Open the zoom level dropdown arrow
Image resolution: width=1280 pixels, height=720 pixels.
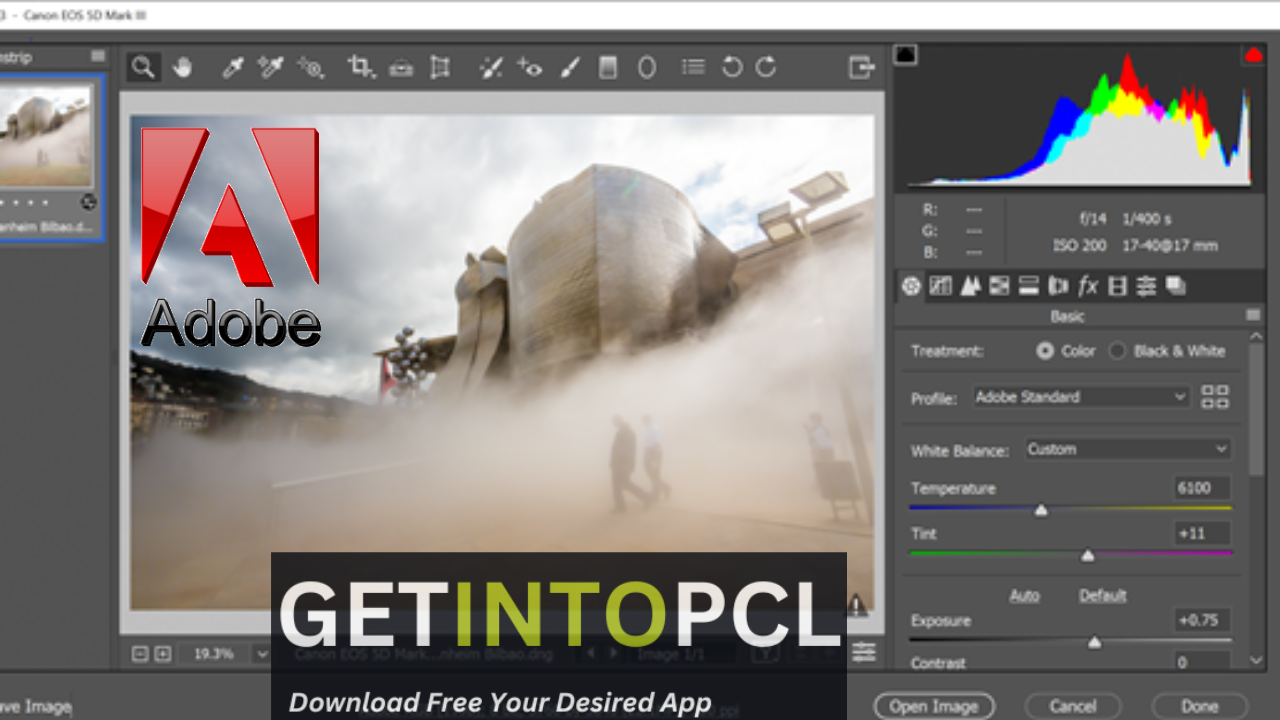(x=262, y=654)
